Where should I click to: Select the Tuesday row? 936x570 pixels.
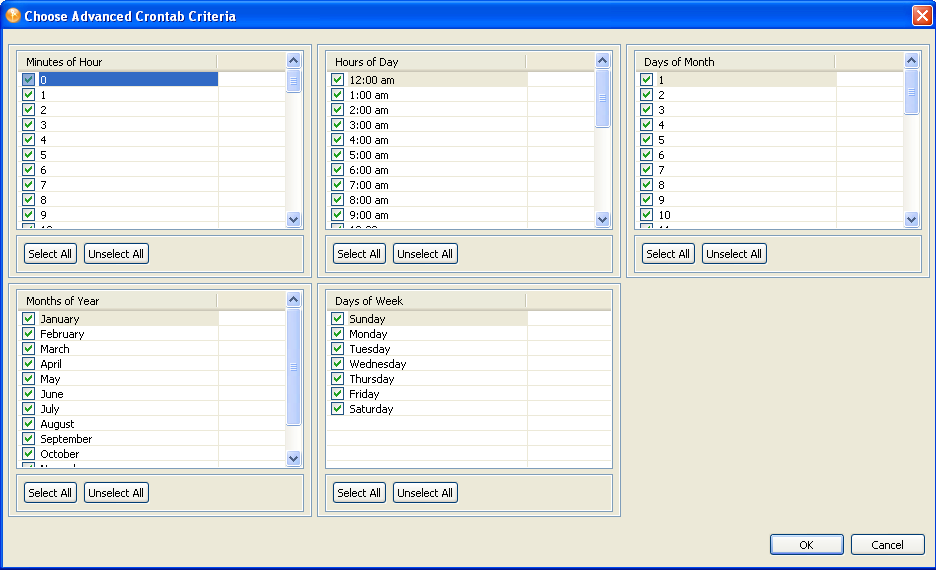point(469,349)
